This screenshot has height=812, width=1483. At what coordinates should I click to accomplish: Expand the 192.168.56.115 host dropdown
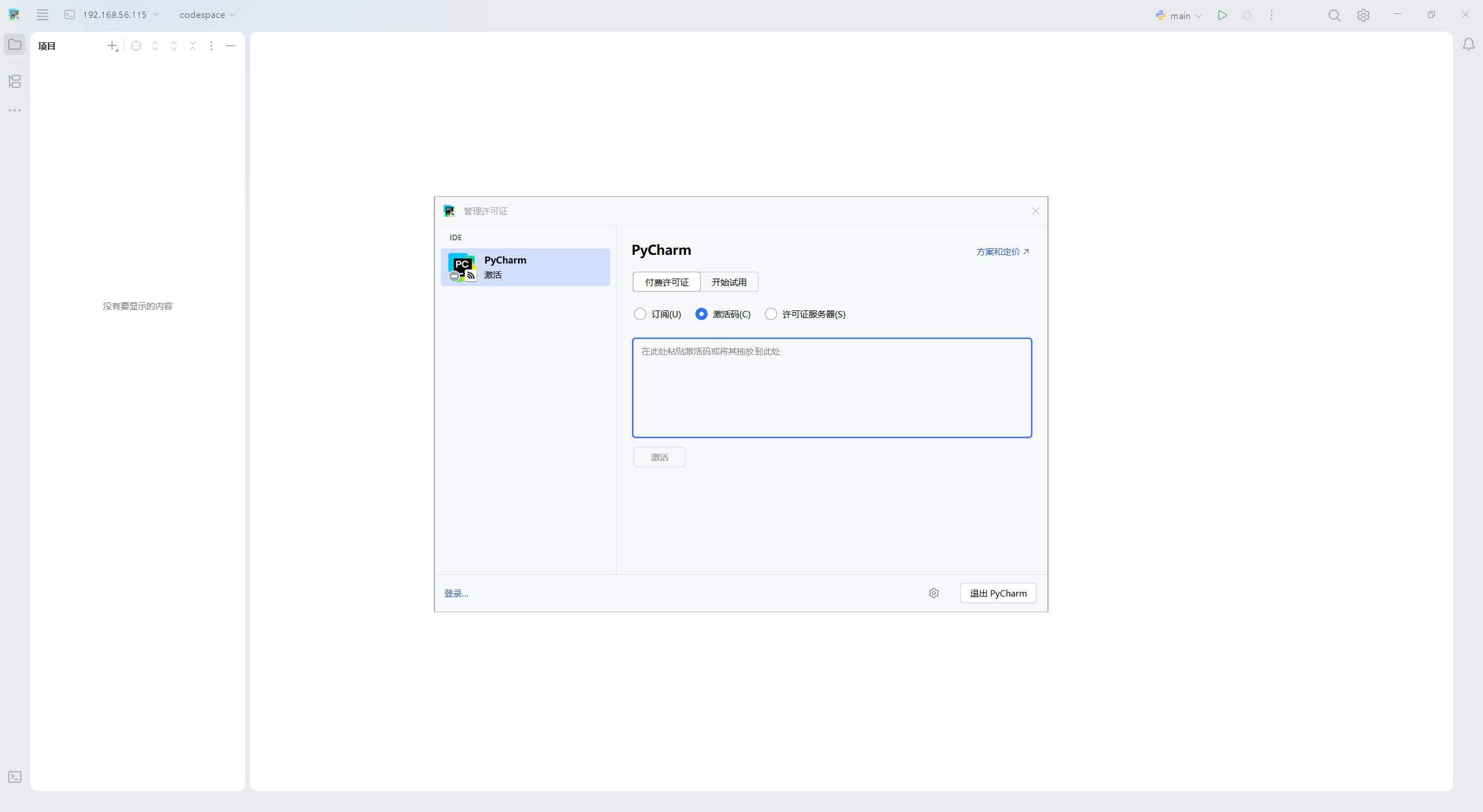120,15
